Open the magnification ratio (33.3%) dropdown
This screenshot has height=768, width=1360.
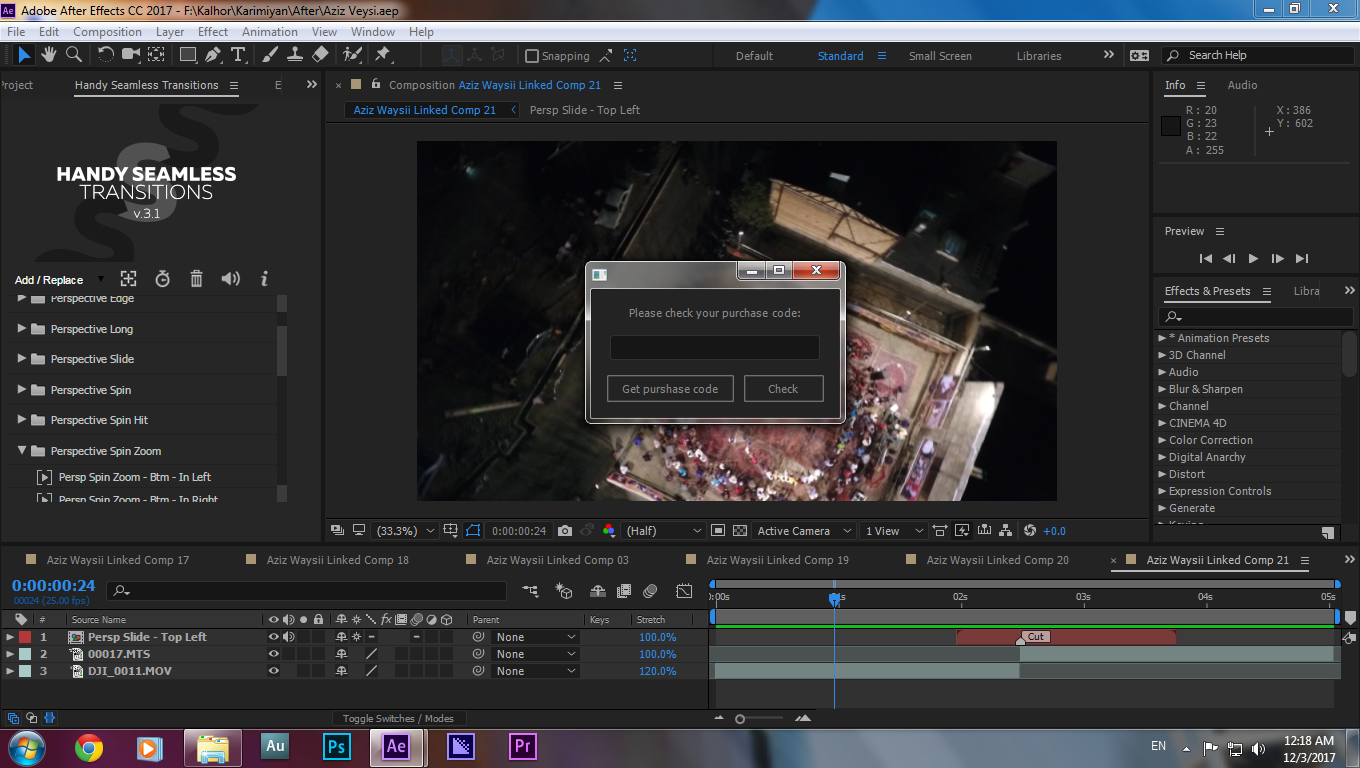point(406,531)
